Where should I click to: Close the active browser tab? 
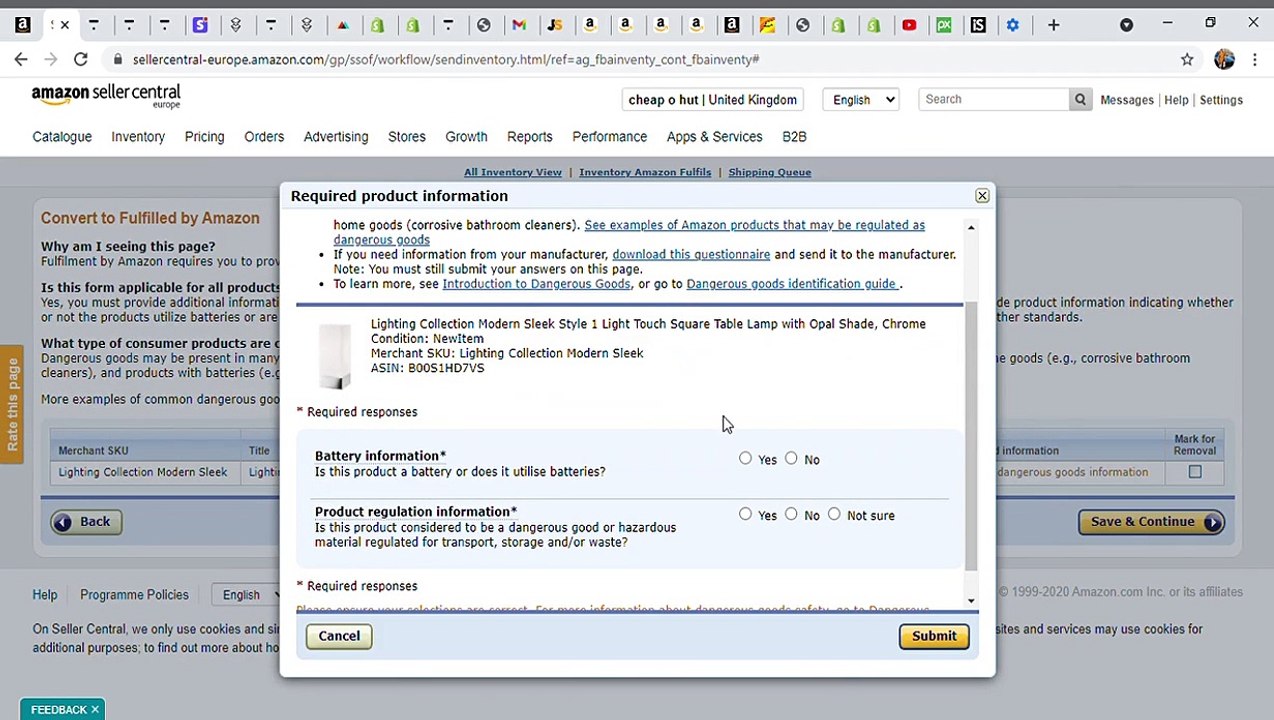click(66, 25)
